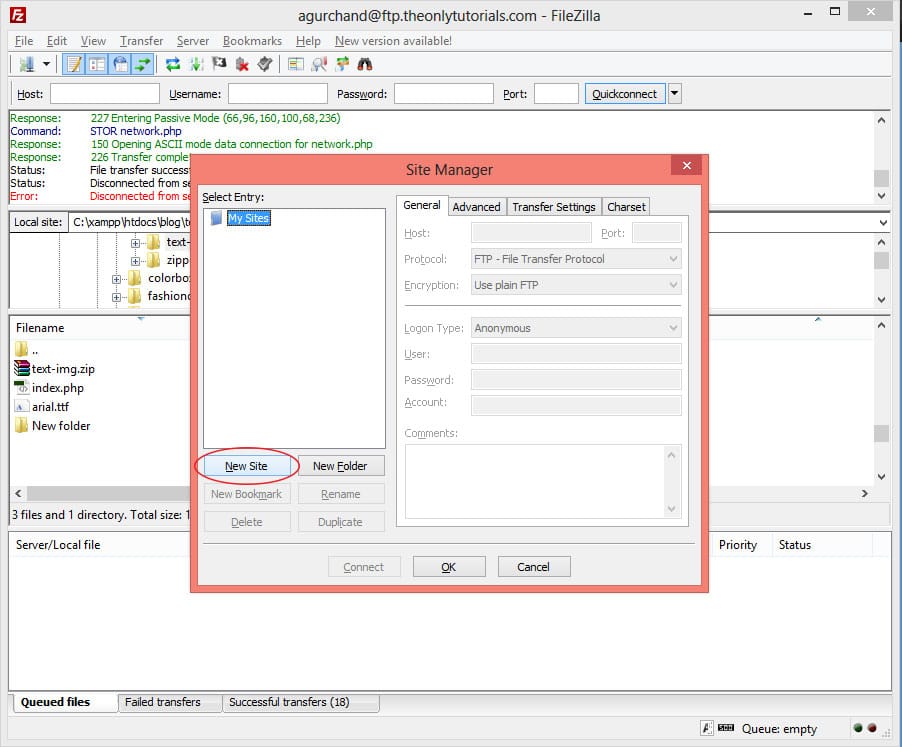Toggle processing of the transfer queue
The image size is (902, 747).
196,64
